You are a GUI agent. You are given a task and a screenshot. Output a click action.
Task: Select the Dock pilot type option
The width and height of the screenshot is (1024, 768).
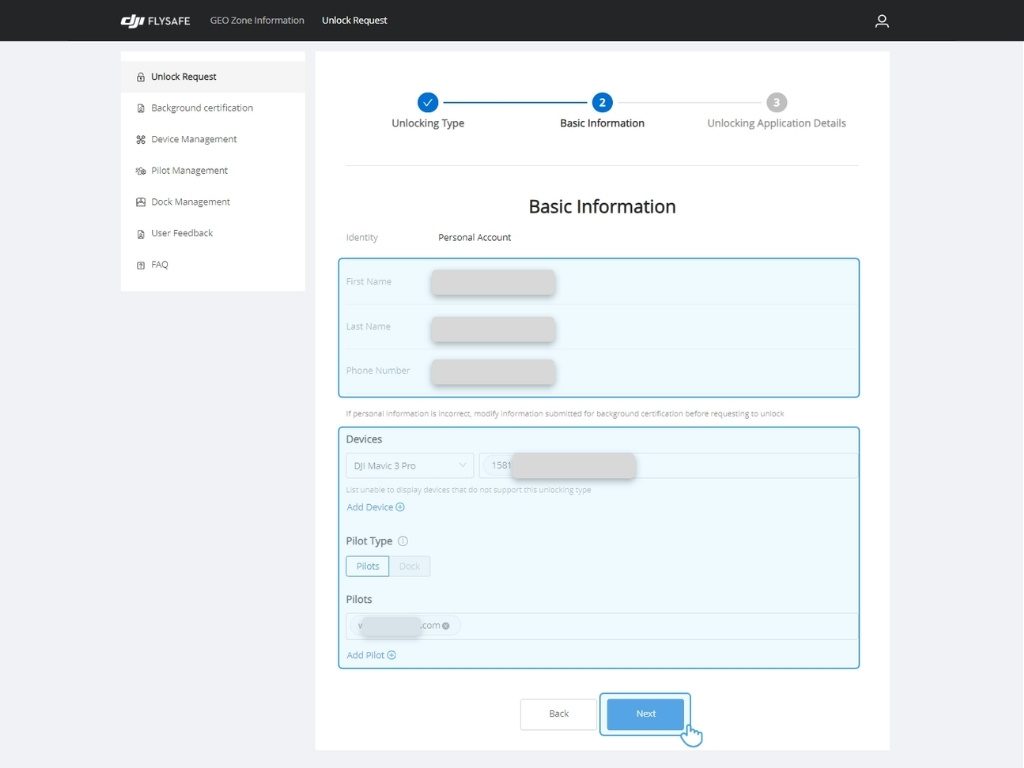click(410, 566)
